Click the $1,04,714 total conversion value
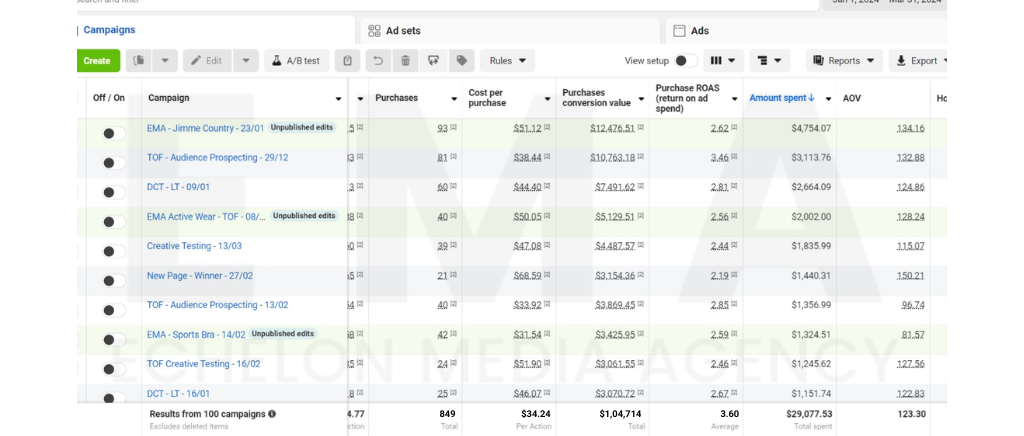 click(622, 414)
